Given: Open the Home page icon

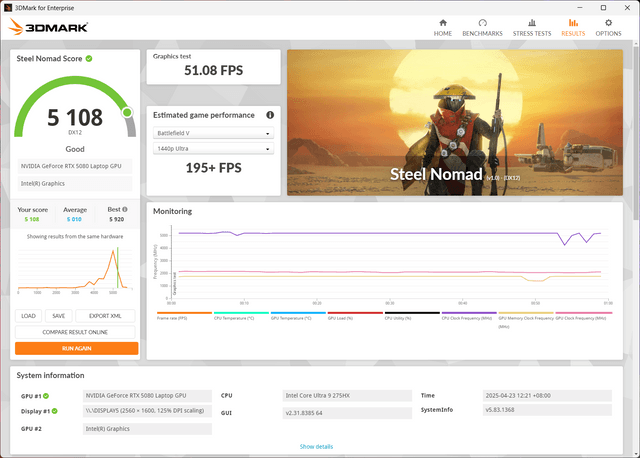Looking at the screenshot, I should coord(443,23).
